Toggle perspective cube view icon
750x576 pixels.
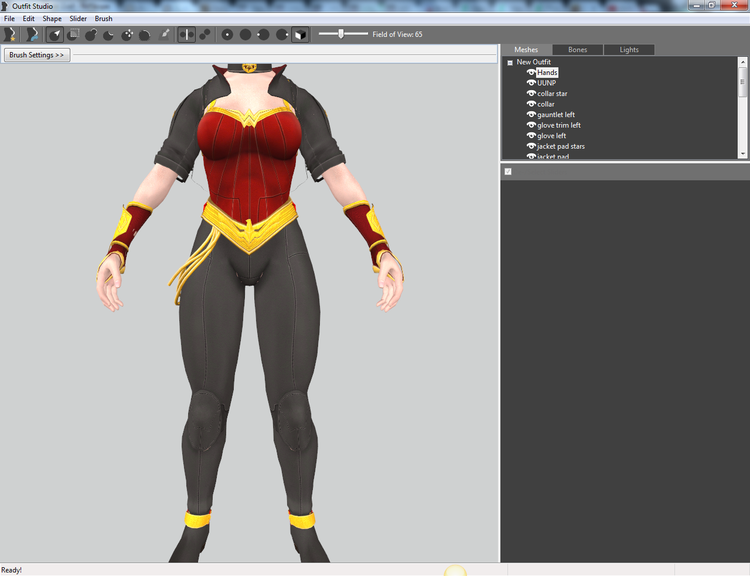pos(300,34)
